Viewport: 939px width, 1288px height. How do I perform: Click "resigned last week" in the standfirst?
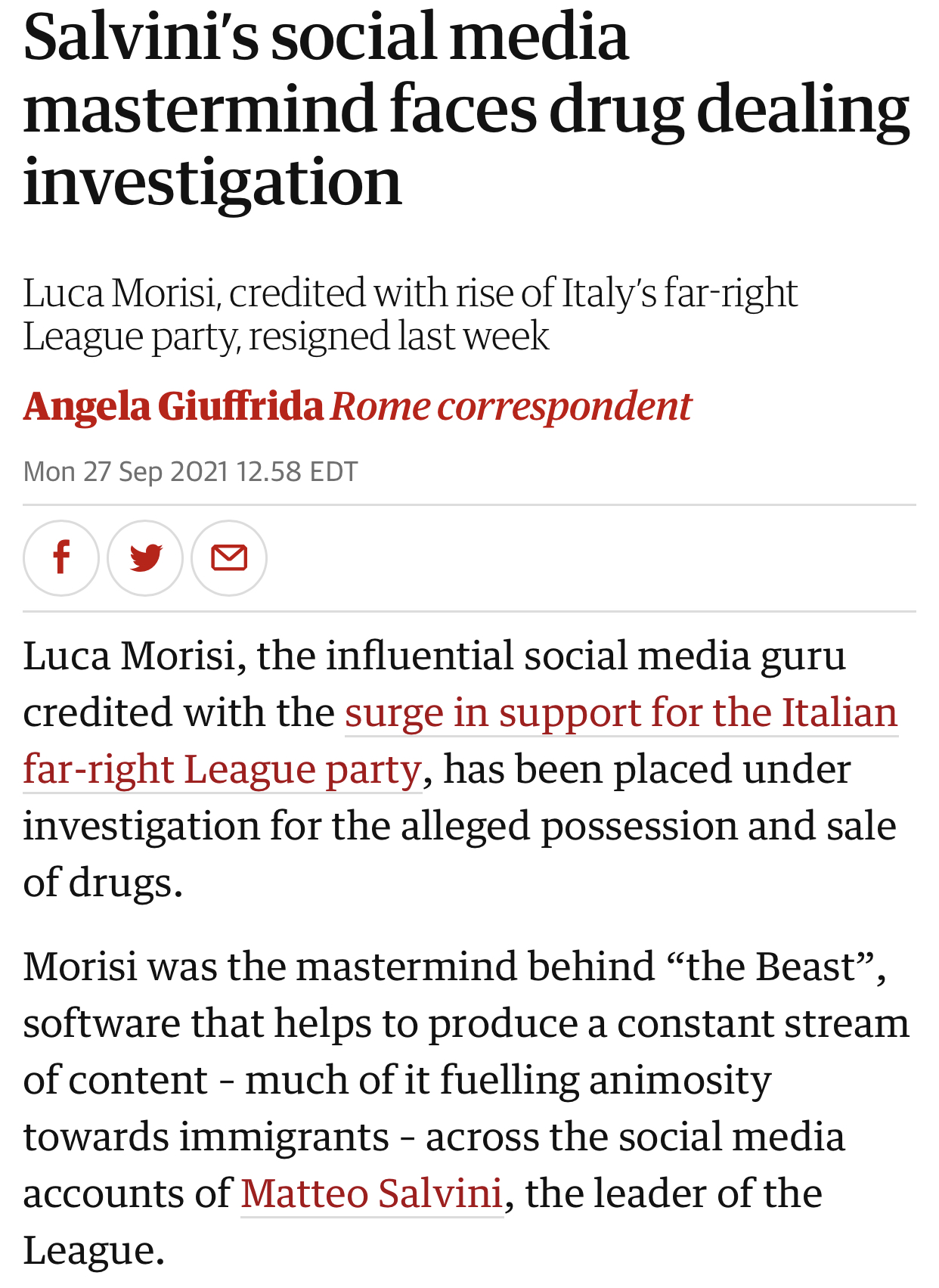(x=398, y=337)
